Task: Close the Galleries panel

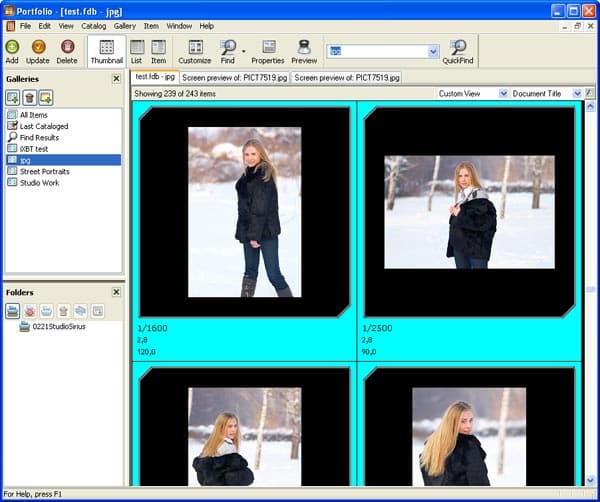Action: 116,79
